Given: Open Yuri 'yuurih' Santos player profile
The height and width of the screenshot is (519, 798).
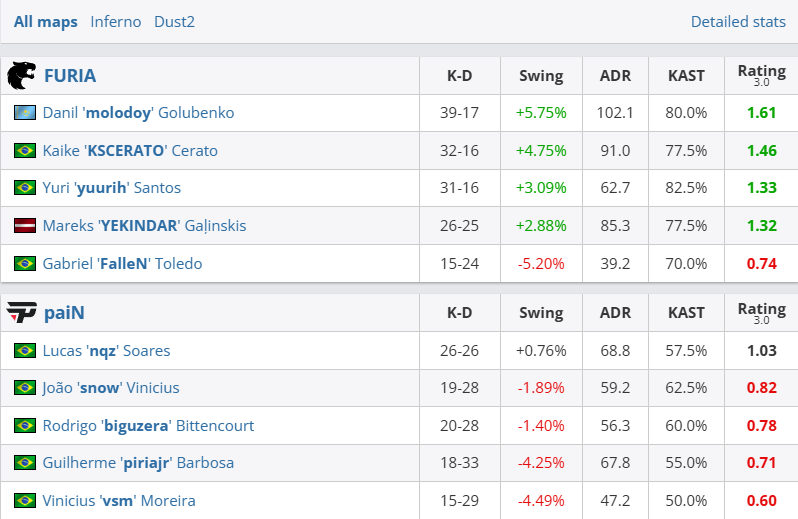Looking at the screenshot, I should 111,188.
